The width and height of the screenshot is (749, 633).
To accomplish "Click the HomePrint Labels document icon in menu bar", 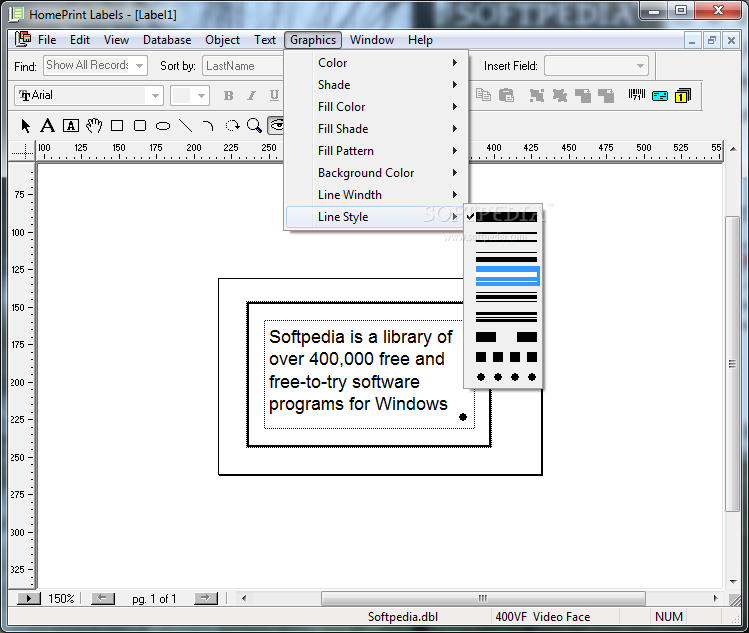I will pos(23,39).
